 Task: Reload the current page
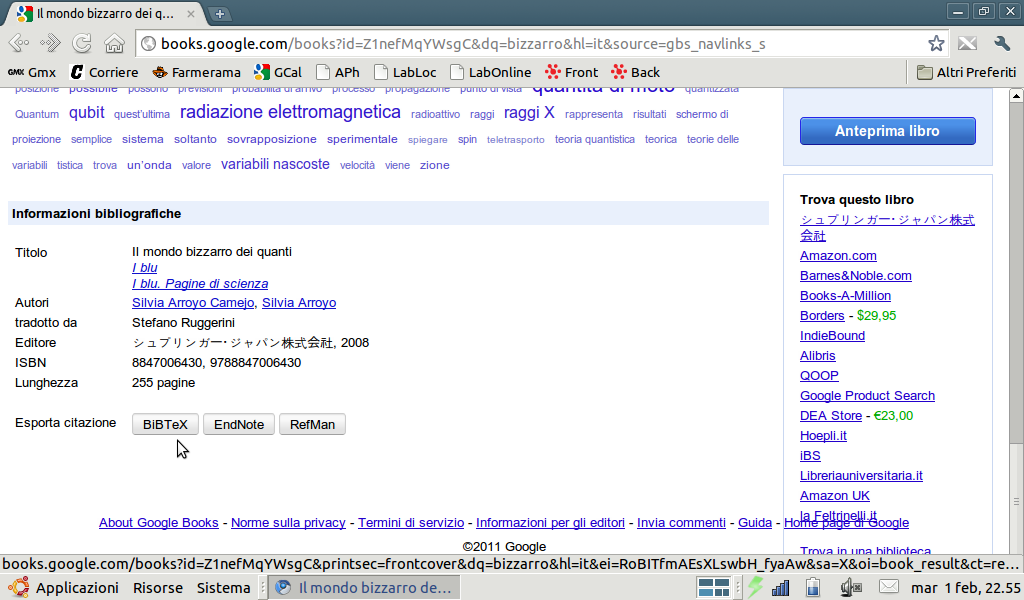[x=82, y=43]
